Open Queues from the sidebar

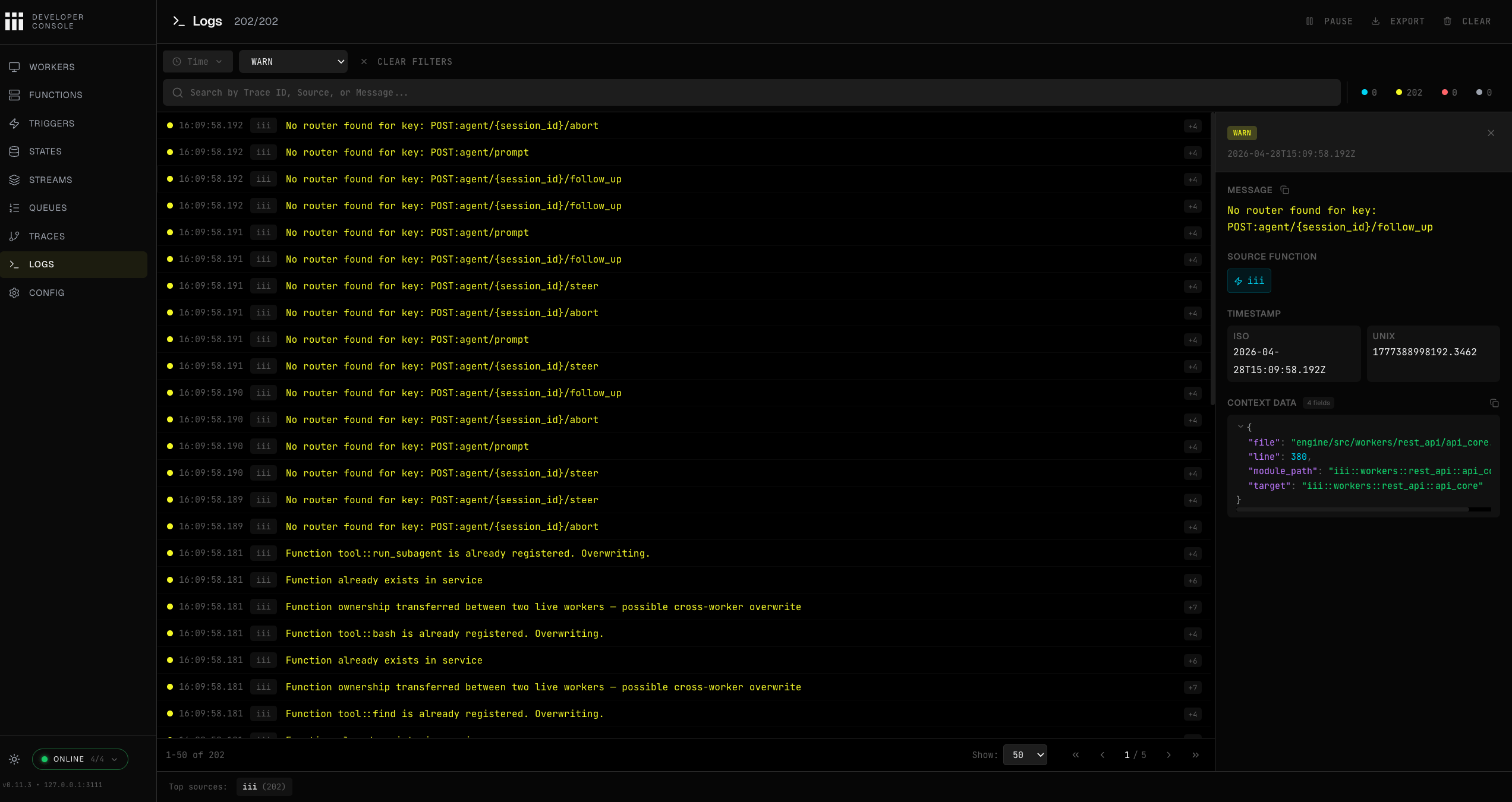click(74, 208)
